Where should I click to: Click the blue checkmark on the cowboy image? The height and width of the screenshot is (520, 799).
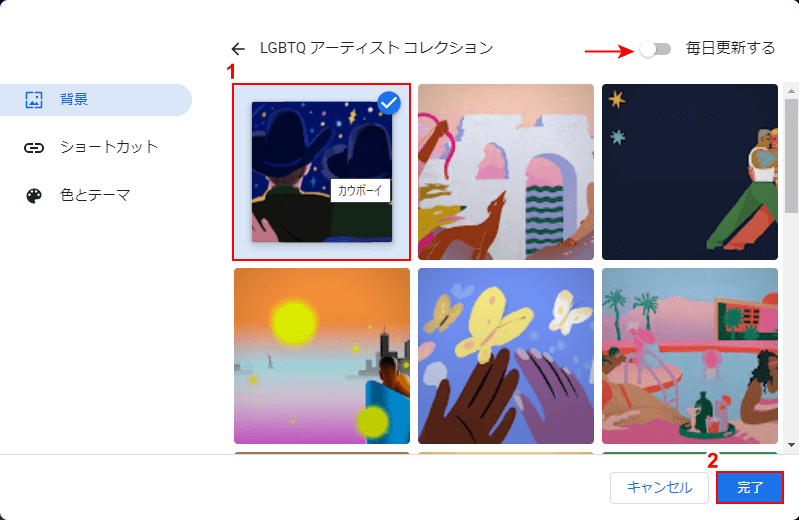coord(389,103)
